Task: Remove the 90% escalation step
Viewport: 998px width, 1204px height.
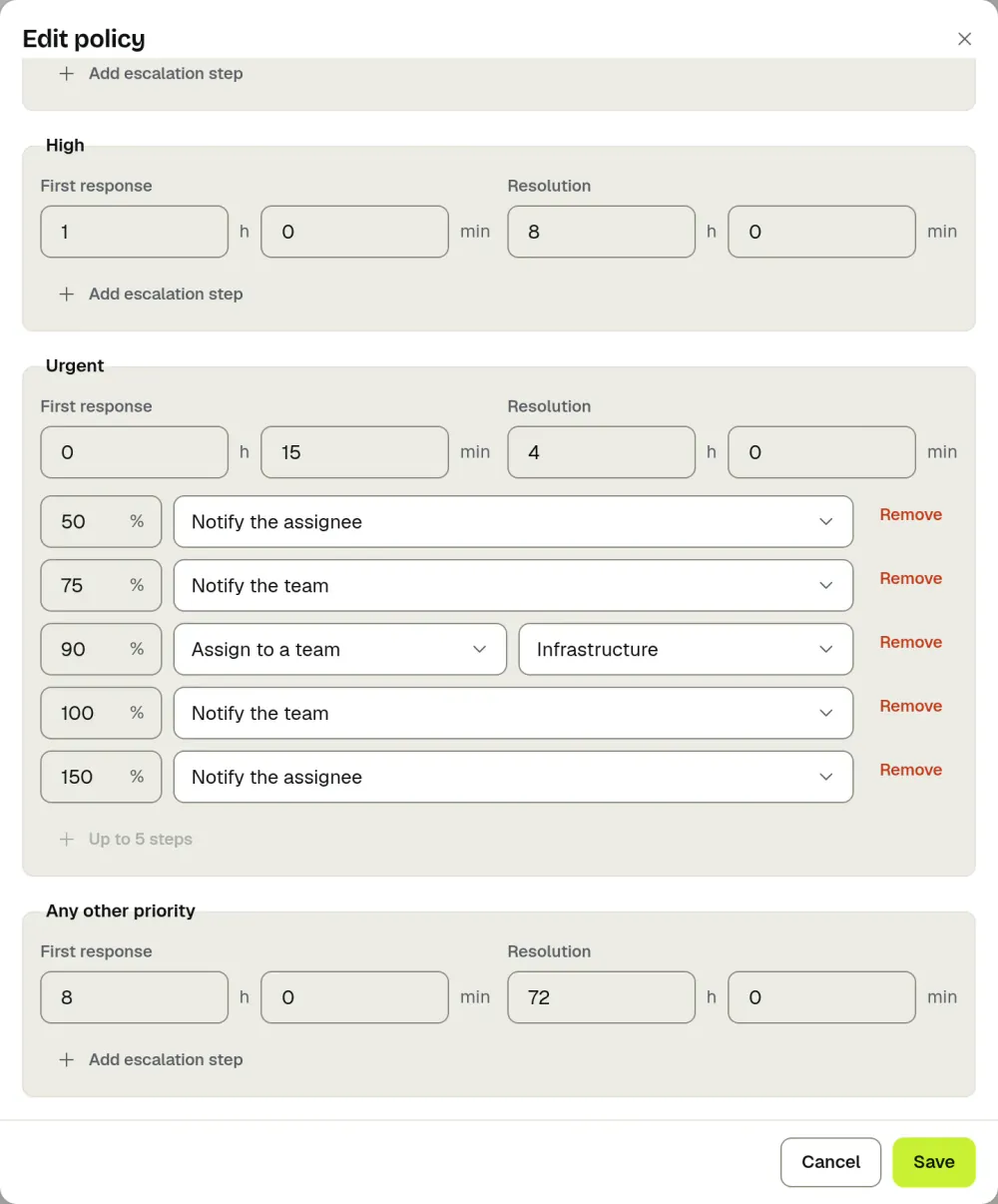Action: tap(910, 643)
